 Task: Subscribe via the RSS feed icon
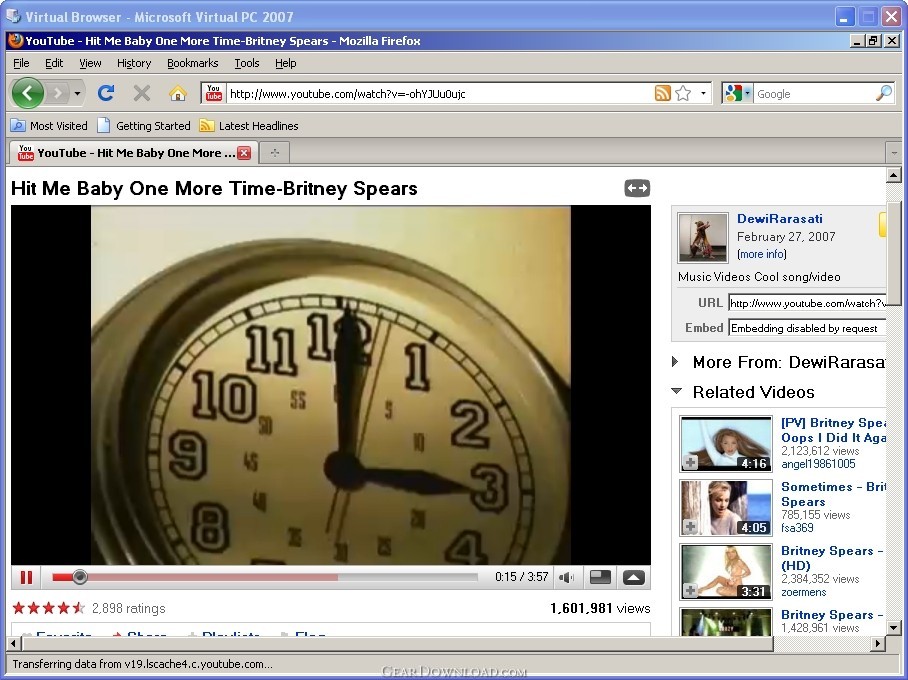click(662, 93)
